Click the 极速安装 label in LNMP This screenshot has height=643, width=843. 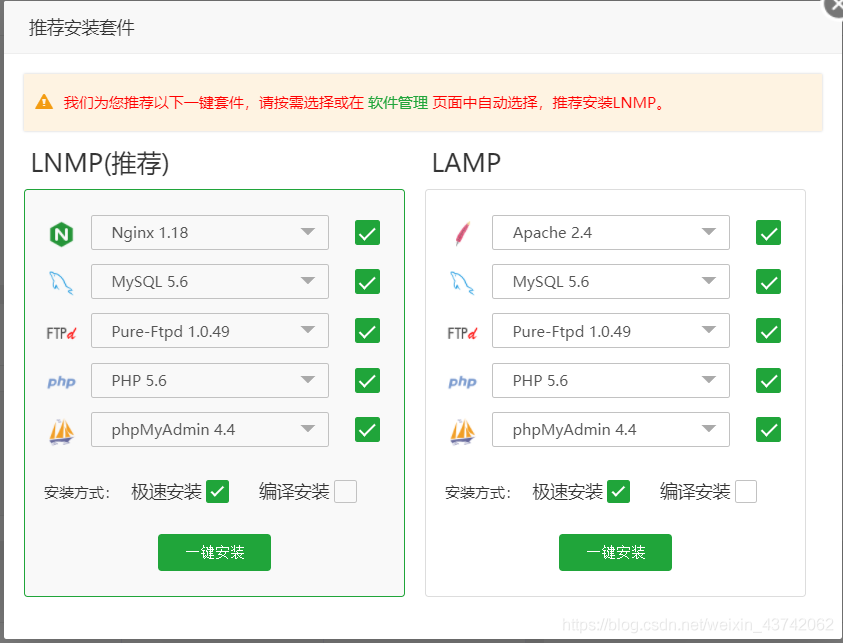pos(167,491)
